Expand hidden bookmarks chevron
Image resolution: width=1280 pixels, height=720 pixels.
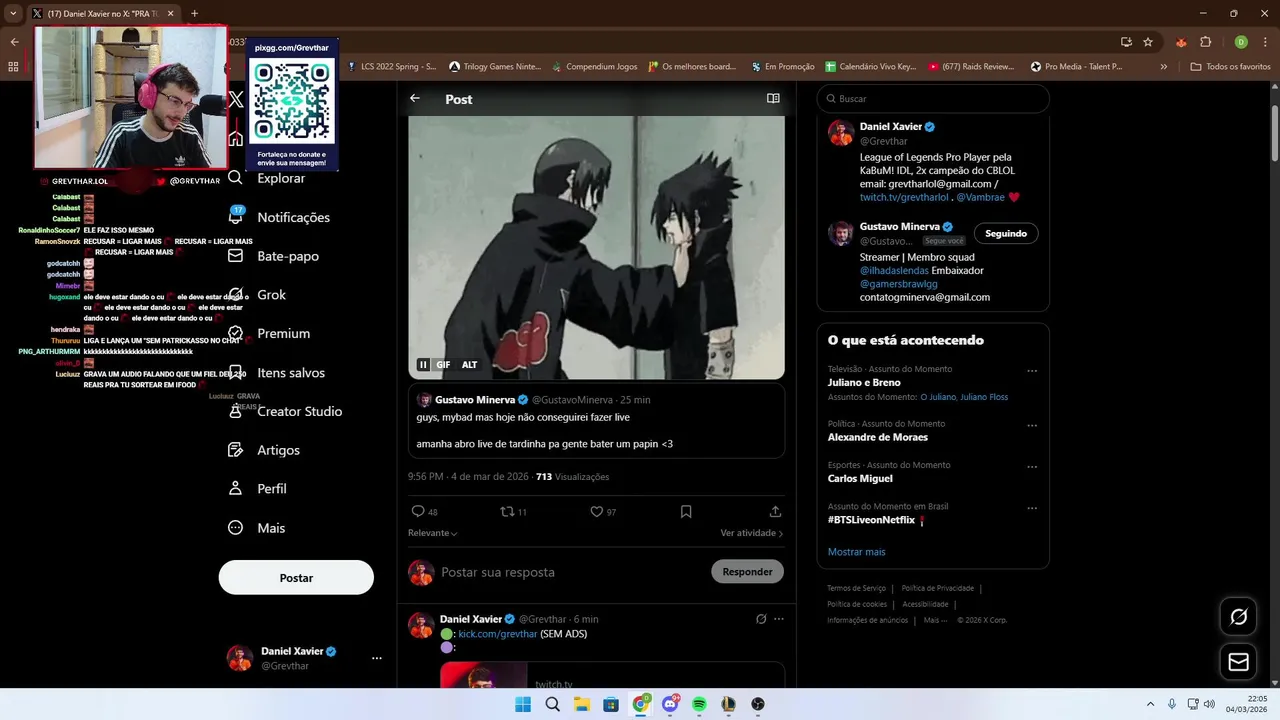(1163, 67)
